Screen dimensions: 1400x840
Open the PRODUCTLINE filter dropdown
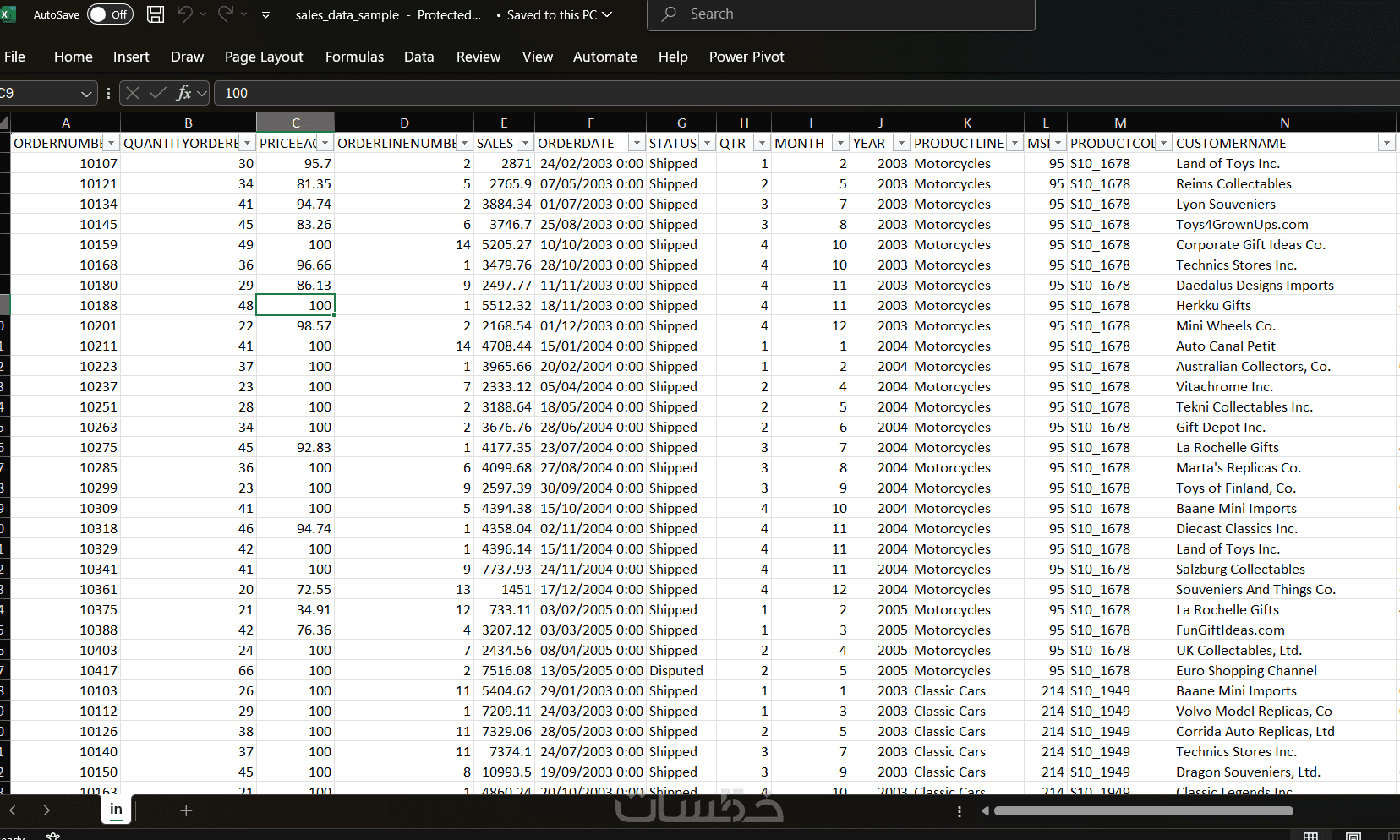[x=1014, y=143]
